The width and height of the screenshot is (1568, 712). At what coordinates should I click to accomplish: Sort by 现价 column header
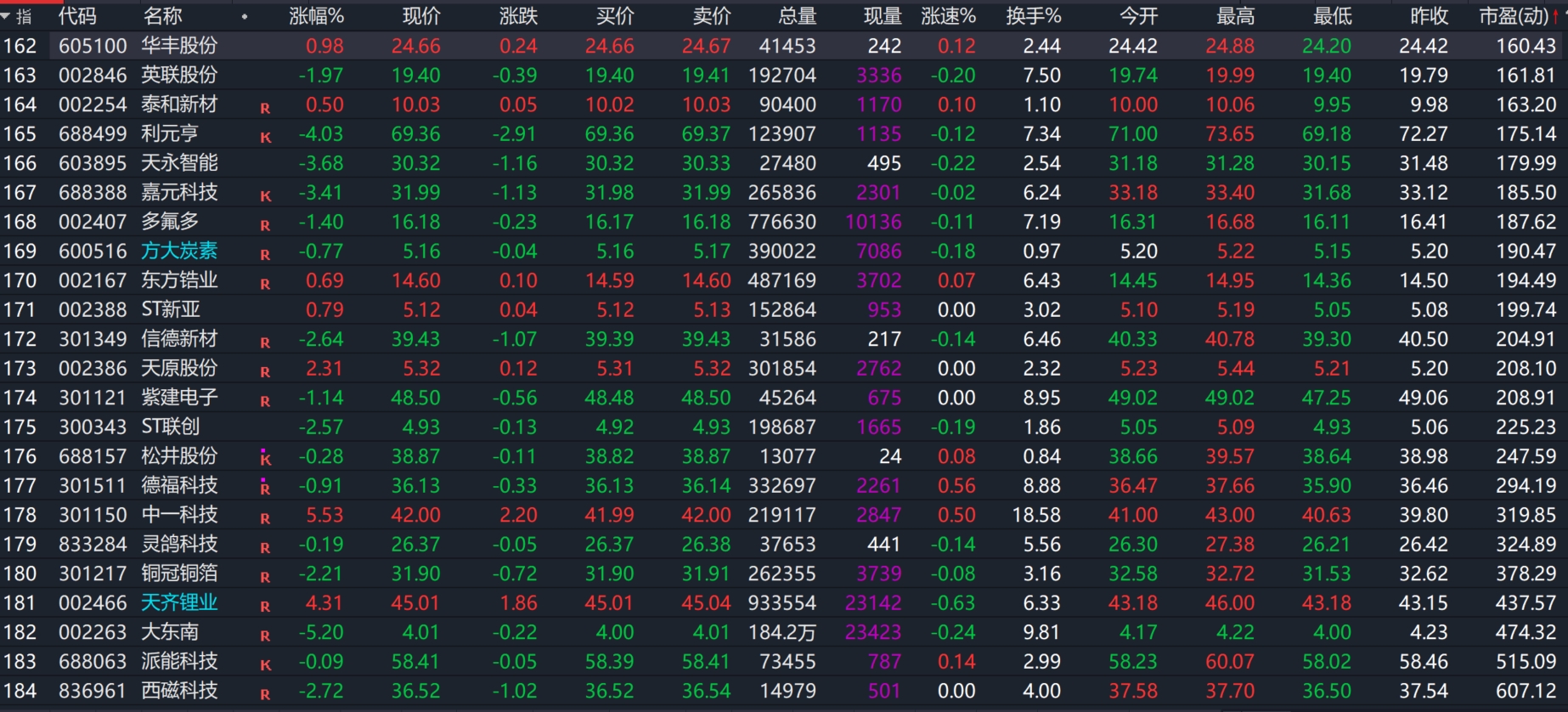pos(421,16)
